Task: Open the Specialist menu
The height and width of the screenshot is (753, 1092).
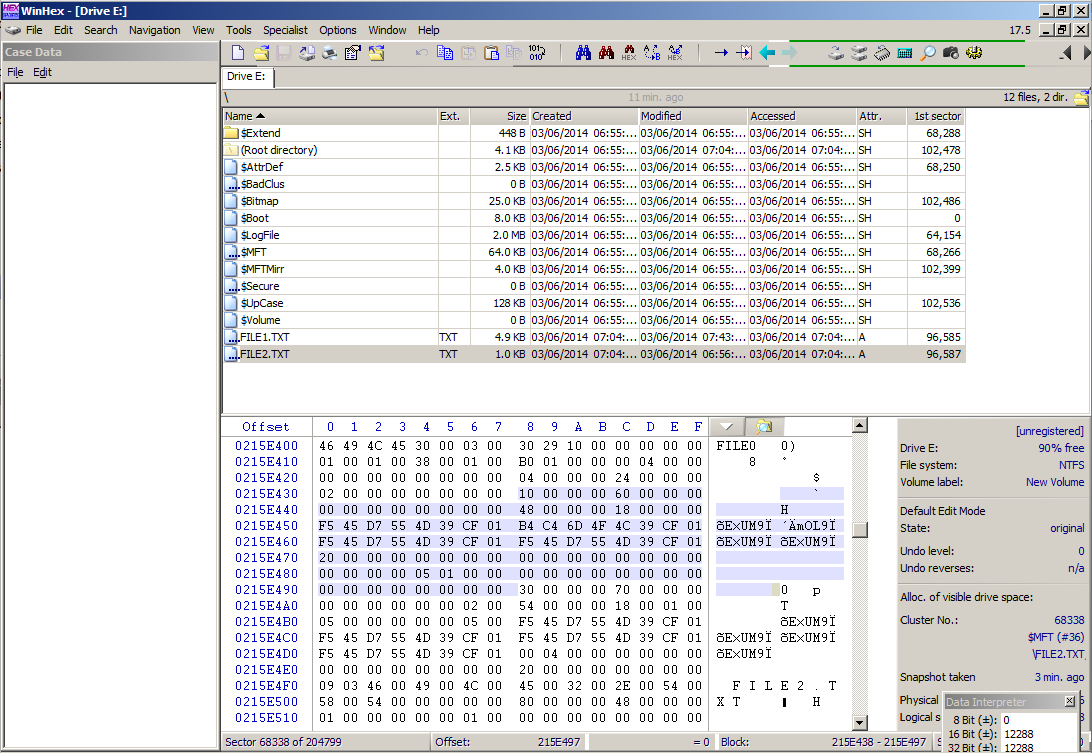Action: tap(284, 30)
